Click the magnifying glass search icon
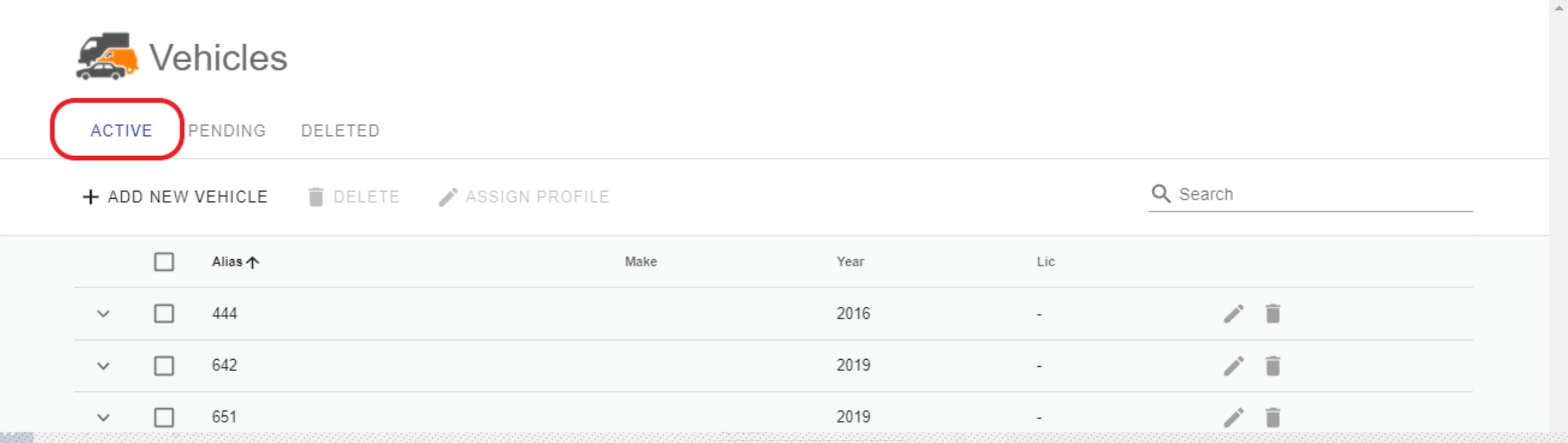Viewport: 1568px width, 443px height. click(x=1161, y=194)
